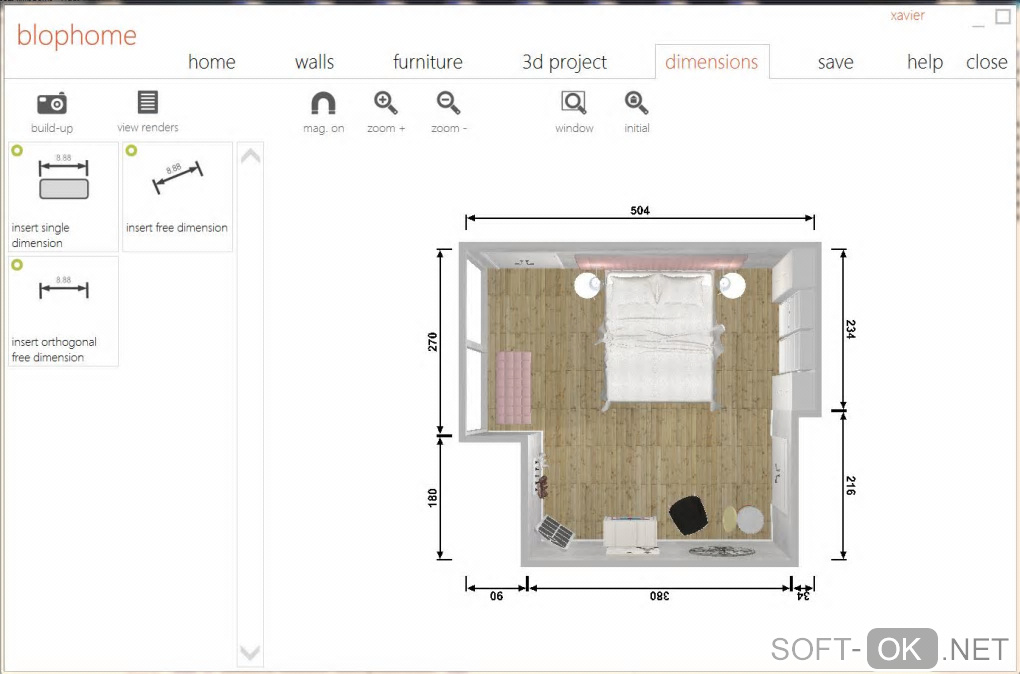Image resolution: width=1020 pixels, height=674 pixels.
Task: Switch to the furniture tab
Action: click(427, 62)
